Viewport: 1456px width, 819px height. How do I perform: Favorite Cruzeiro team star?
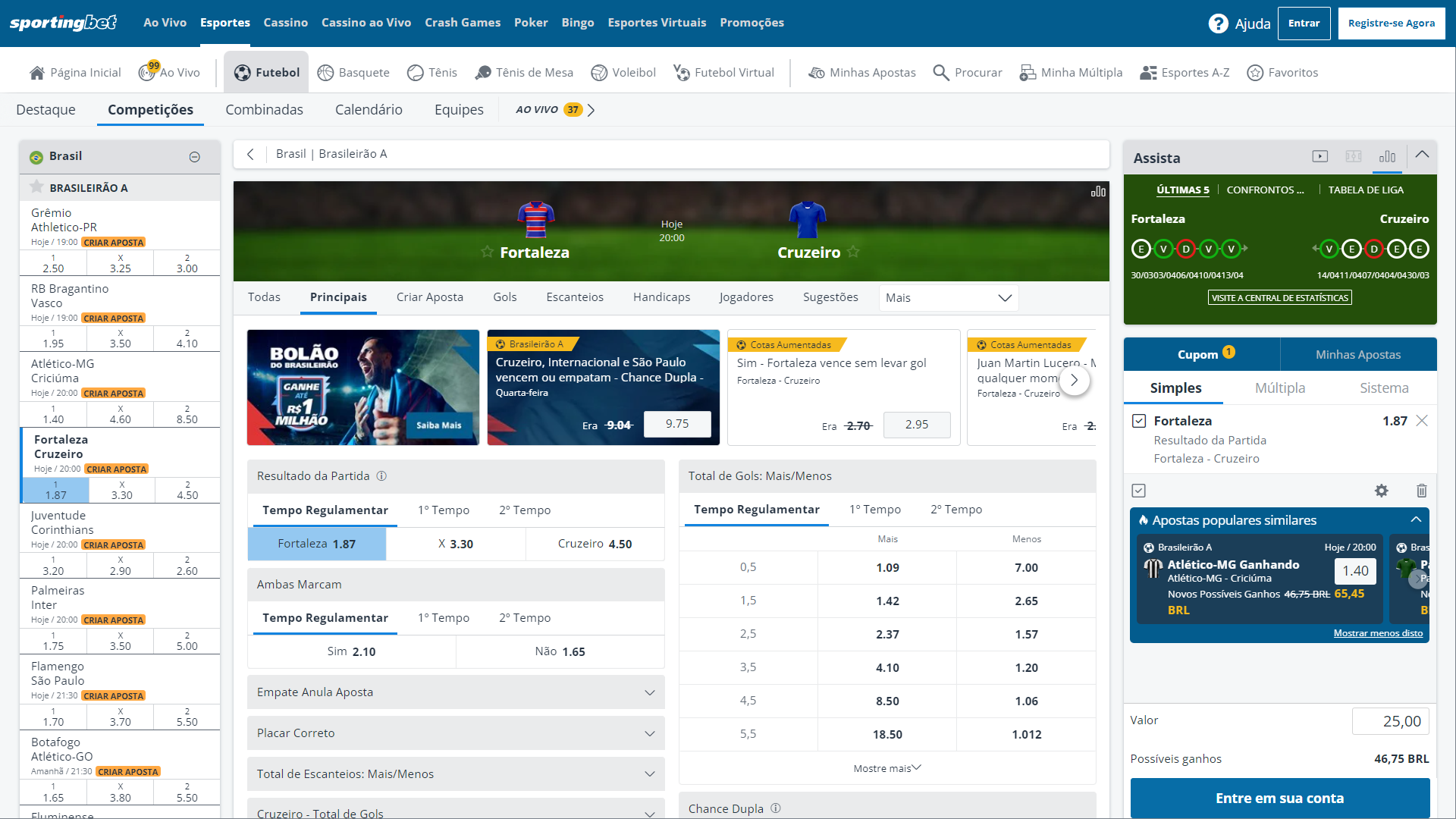854,251
